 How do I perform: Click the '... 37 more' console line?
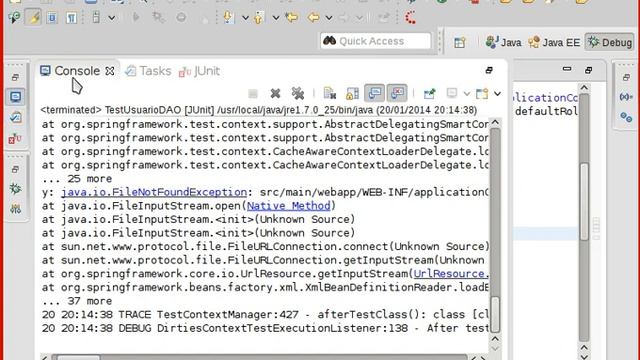coord(77,301)
